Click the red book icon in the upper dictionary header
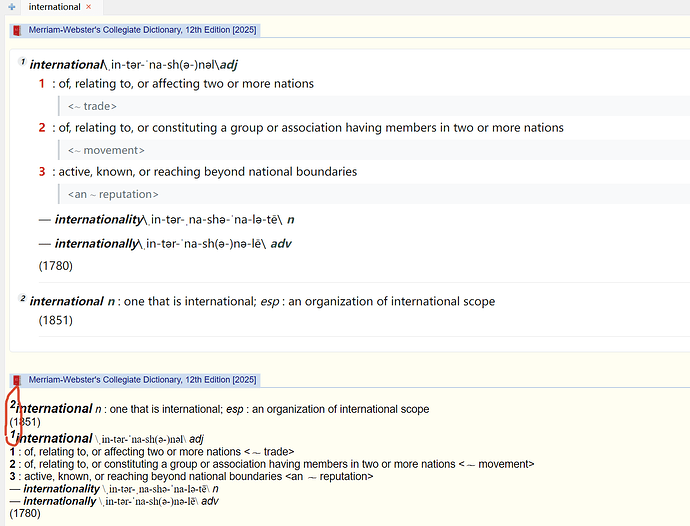This screenshot has width=690, height=526. 17,30
